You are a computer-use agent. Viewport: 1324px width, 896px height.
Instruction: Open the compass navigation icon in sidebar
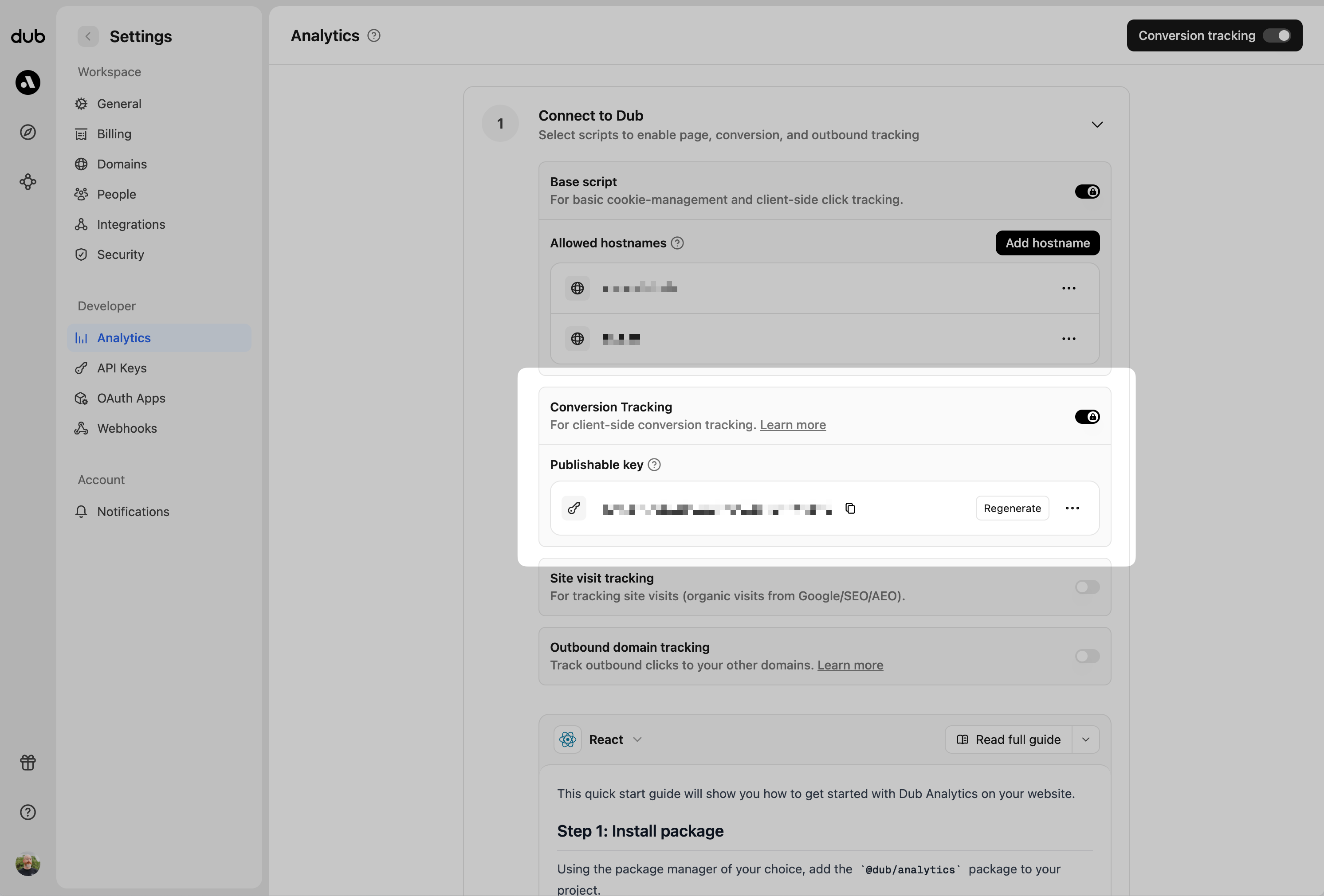(28, 132)
